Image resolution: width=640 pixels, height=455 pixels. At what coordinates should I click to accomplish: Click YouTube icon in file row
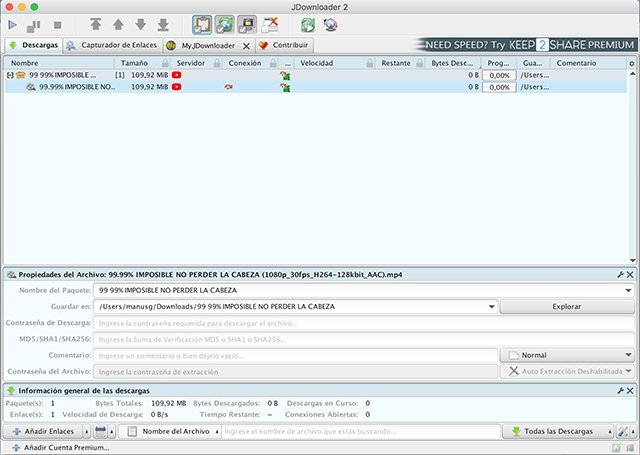tap(176, 87)
